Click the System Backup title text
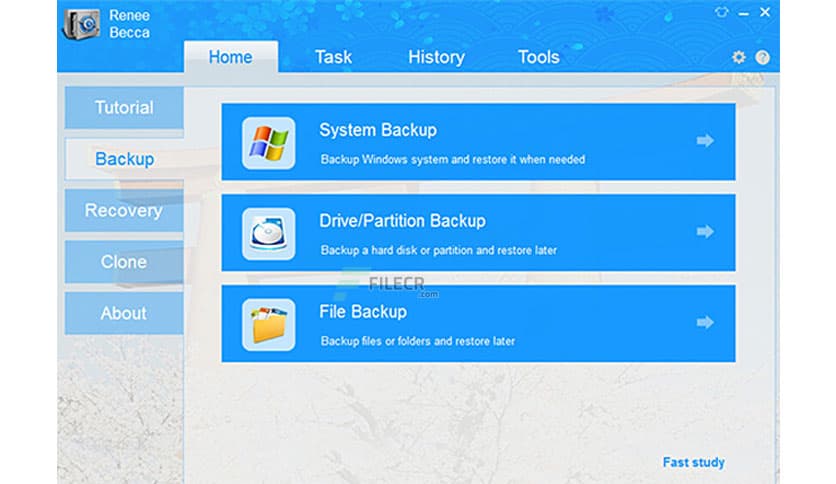 (378, 130)
